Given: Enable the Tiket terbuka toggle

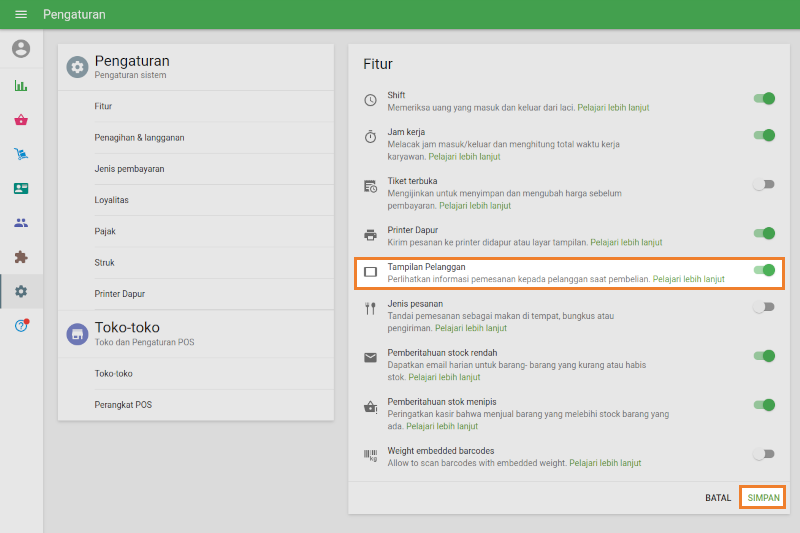Looking at the screenshot, I should (x=764, y=185).
